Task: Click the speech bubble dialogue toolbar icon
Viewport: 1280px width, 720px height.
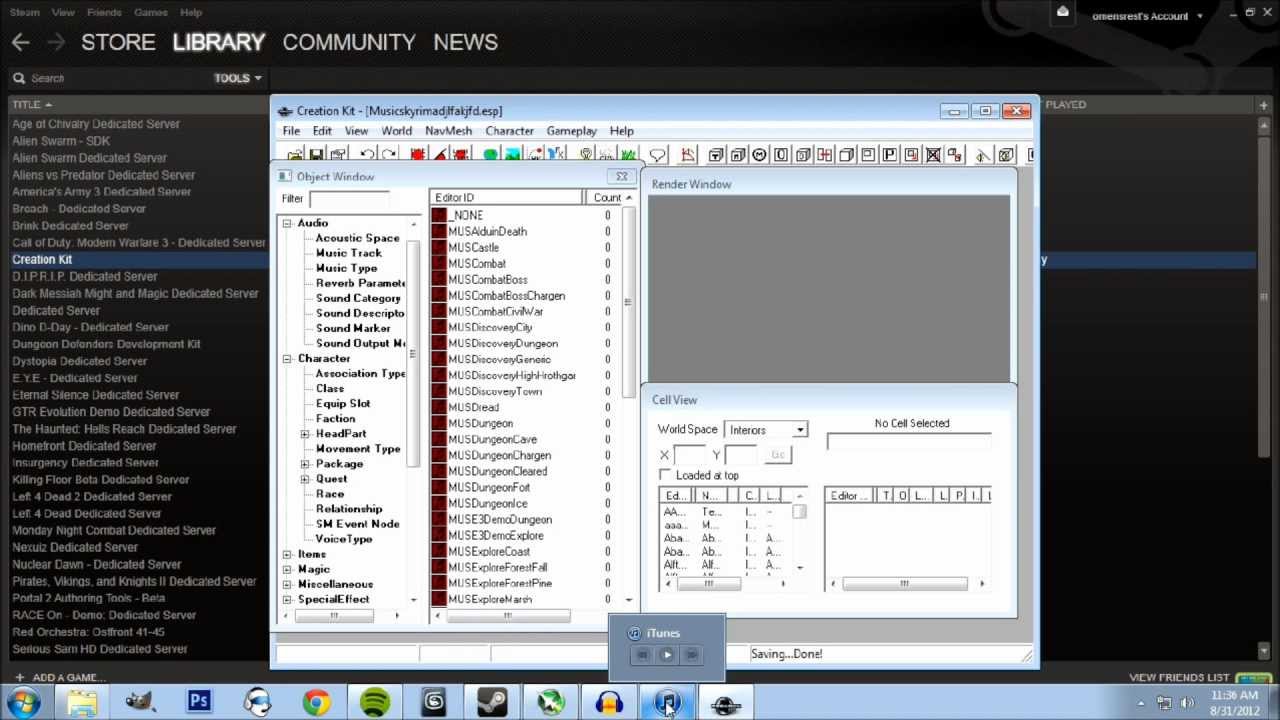Action: click(657, 155)
